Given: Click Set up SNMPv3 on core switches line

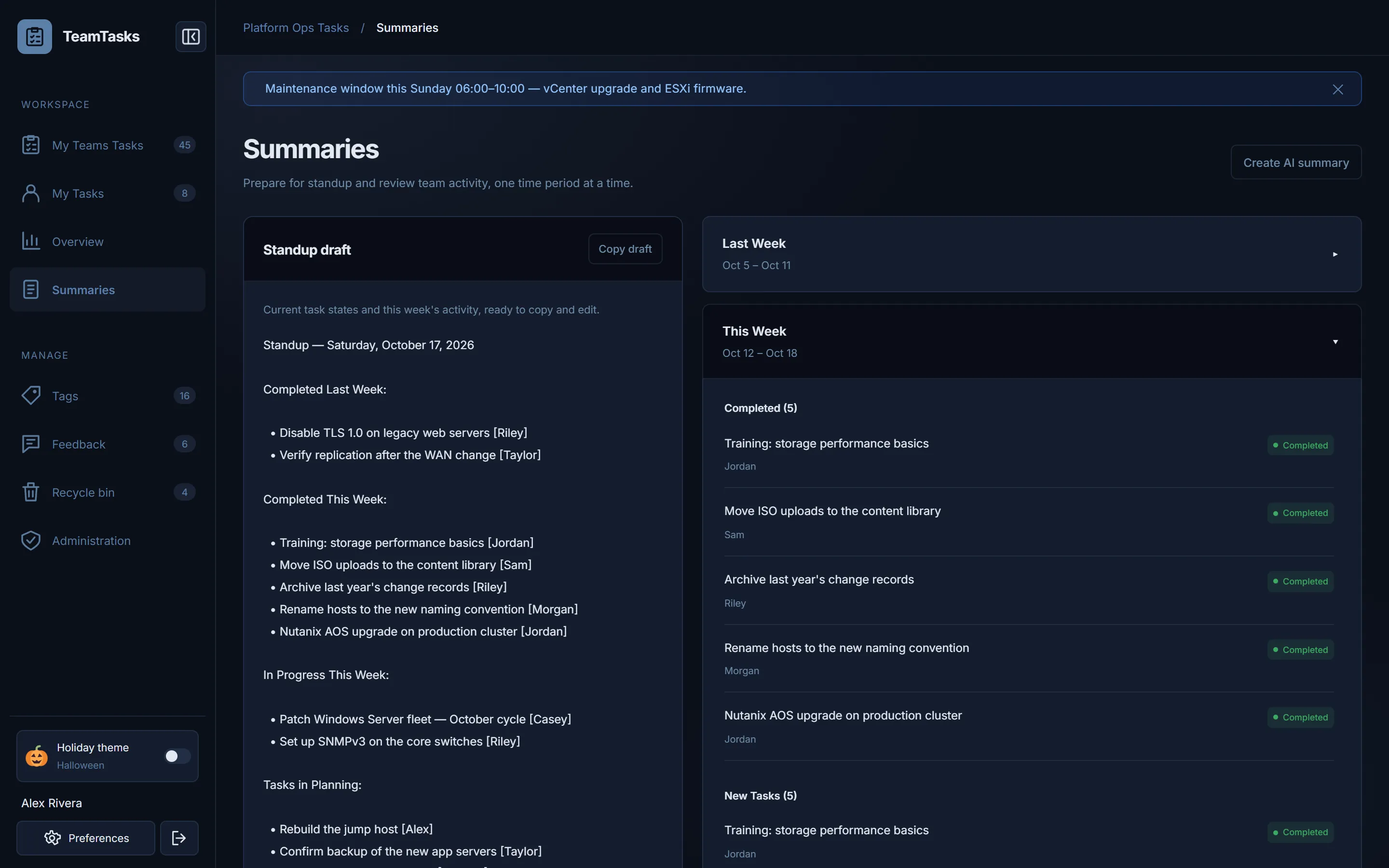Looking at the screenshot, I should [399, 741].
